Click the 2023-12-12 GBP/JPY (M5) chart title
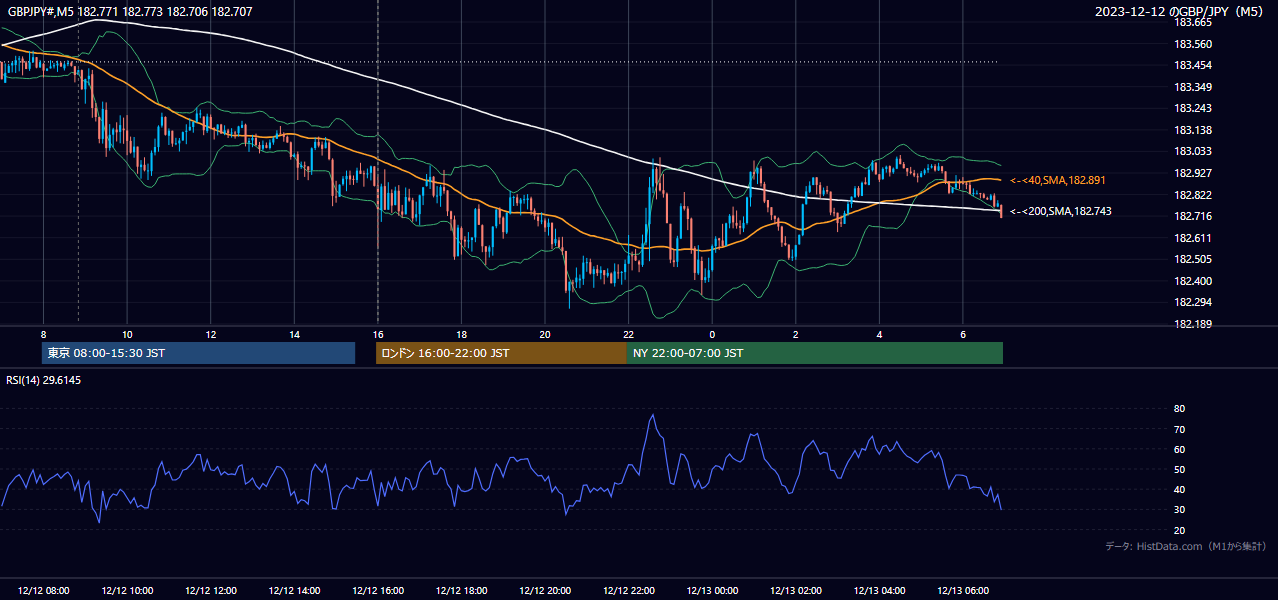Screen dimensions: 1278x600 tap(1181, 11)
